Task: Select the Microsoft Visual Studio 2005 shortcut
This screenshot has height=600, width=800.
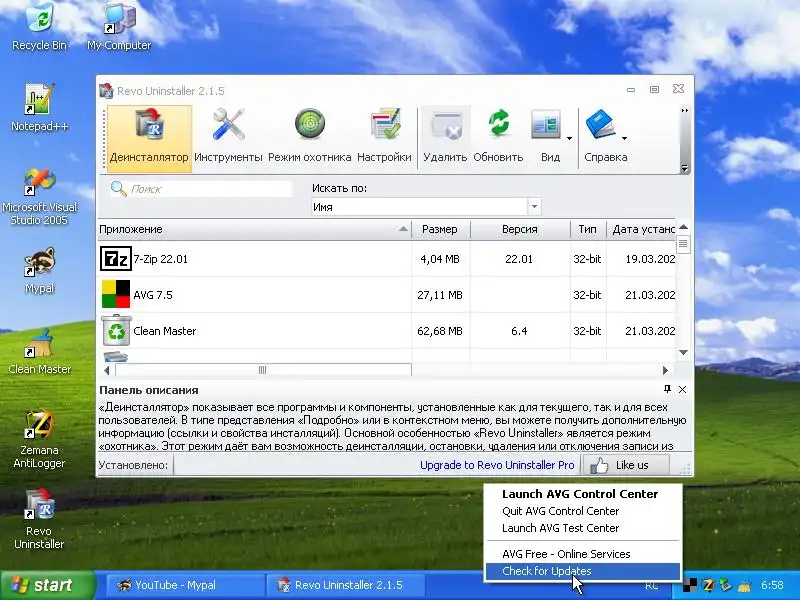Action: coord(39,196)
